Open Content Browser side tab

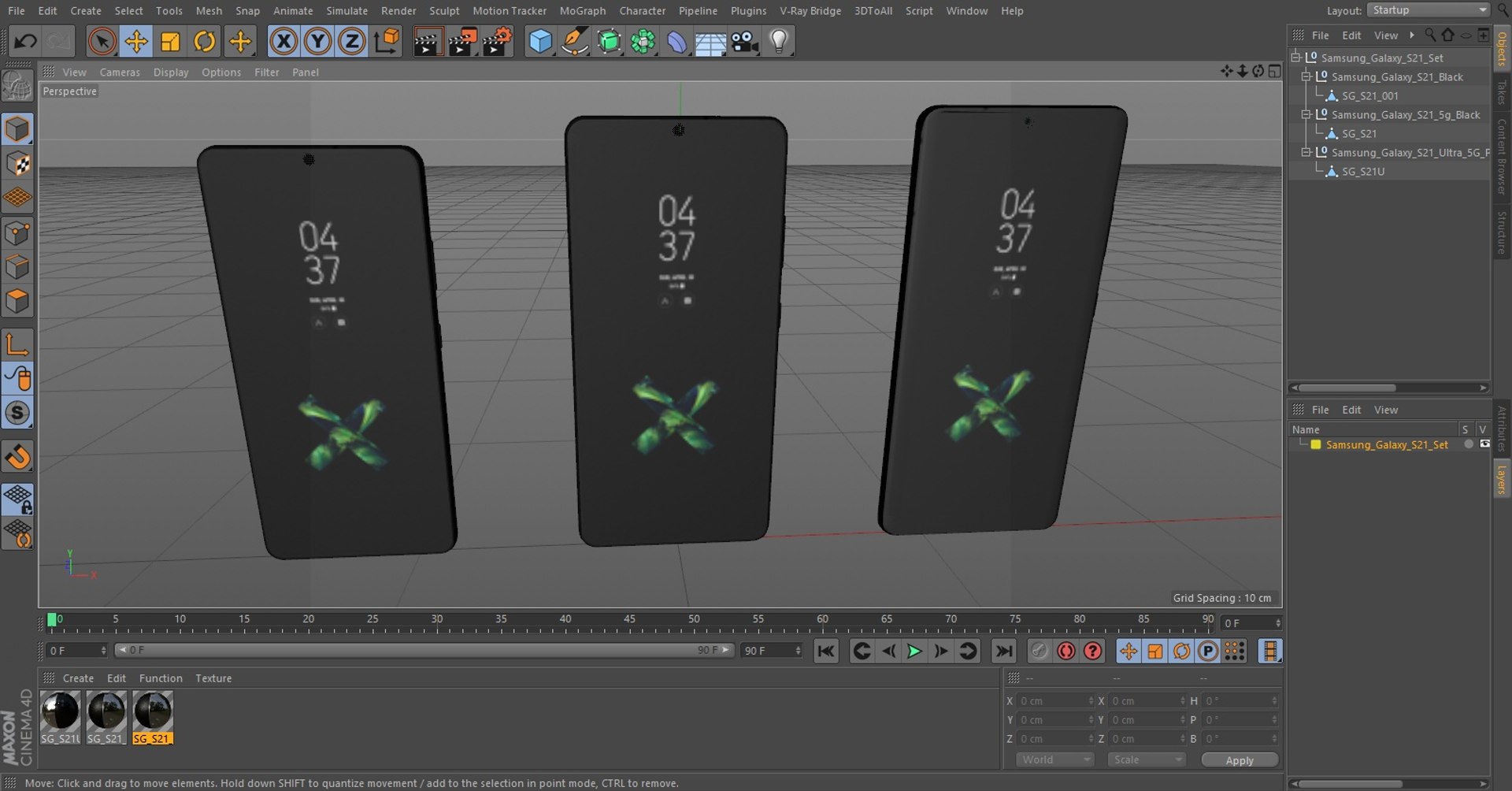point(1502,156)
